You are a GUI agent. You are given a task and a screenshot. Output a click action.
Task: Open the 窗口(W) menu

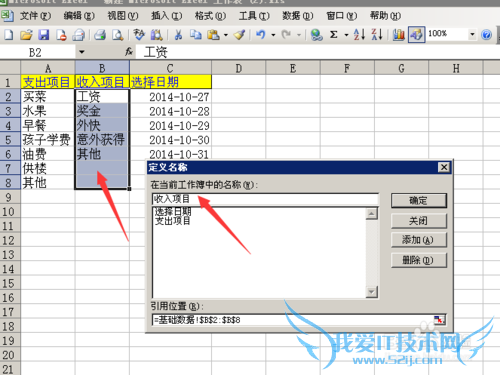[342, 16]
